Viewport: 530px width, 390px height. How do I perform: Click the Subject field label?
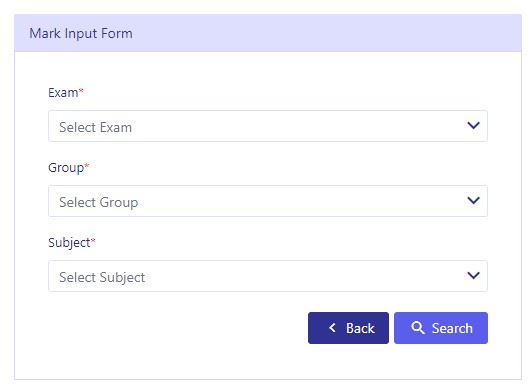point(69,243)
